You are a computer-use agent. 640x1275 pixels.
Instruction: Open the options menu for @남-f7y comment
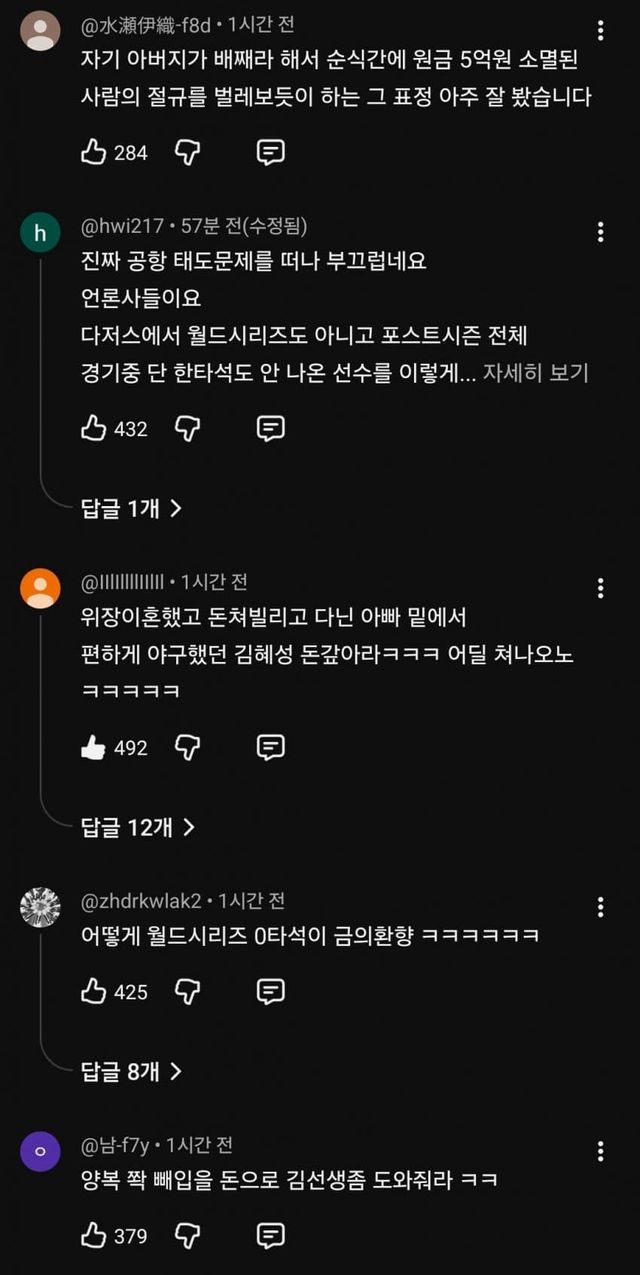[600, 1151]
